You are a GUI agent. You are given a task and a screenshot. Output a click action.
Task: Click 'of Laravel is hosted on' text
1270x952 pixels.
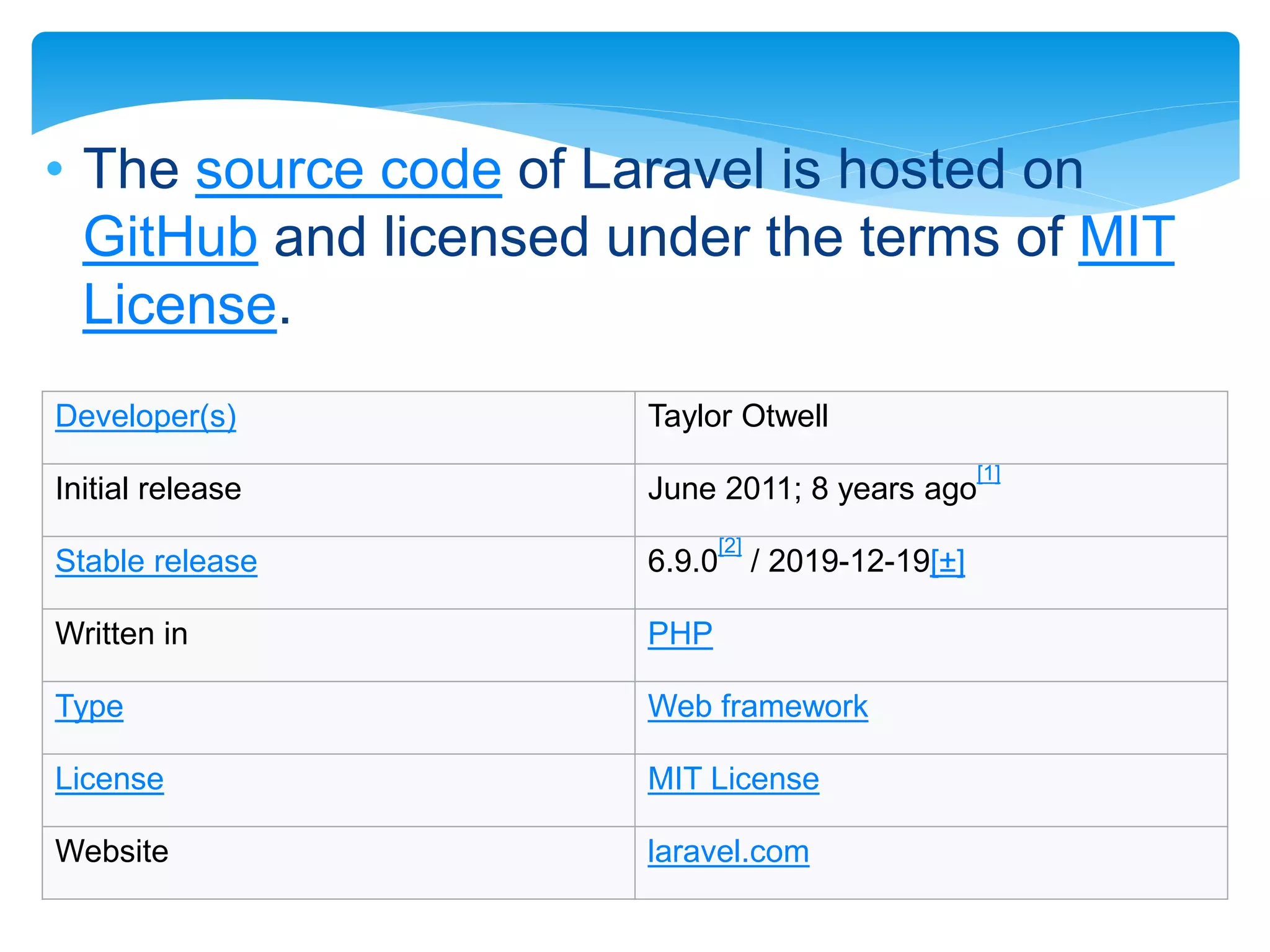pyautogui.click(x=801, y=170)
